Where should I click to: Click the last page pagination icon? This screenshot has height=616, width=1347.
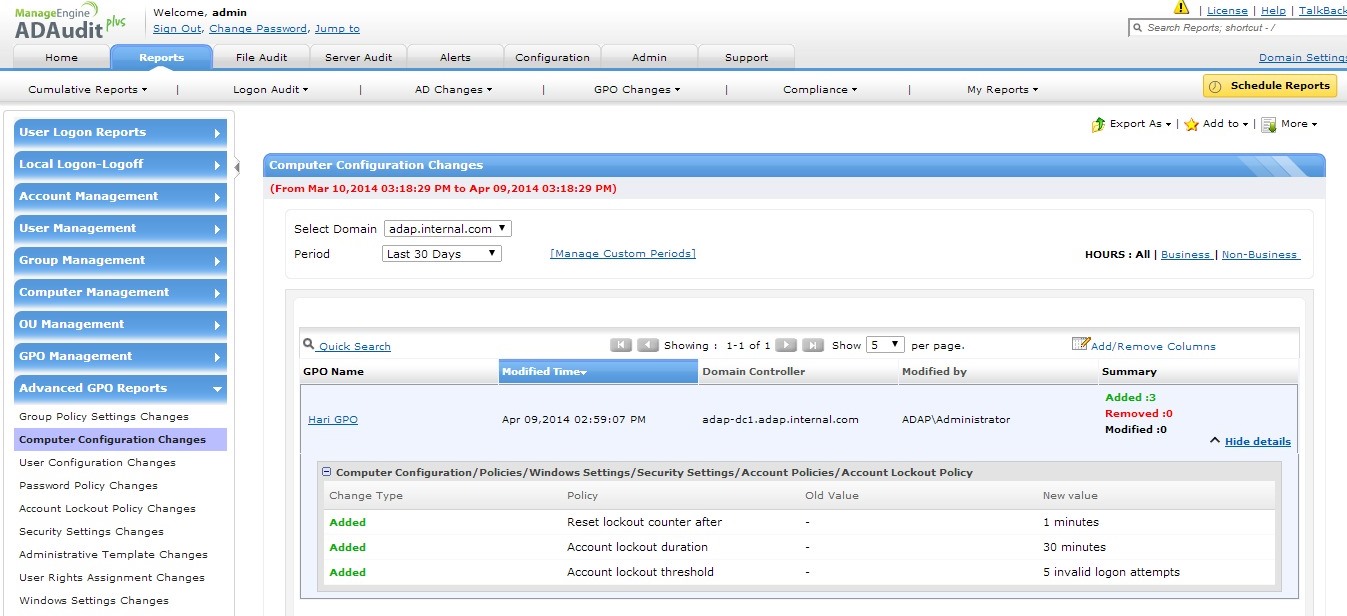(x=813, y=345)
